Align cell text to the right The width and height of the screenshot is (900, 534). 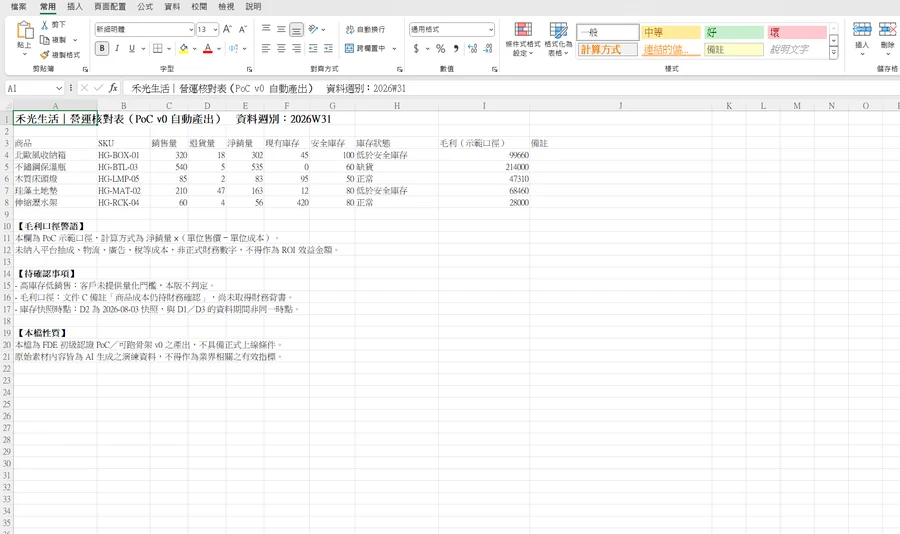(x=296, y=49)
